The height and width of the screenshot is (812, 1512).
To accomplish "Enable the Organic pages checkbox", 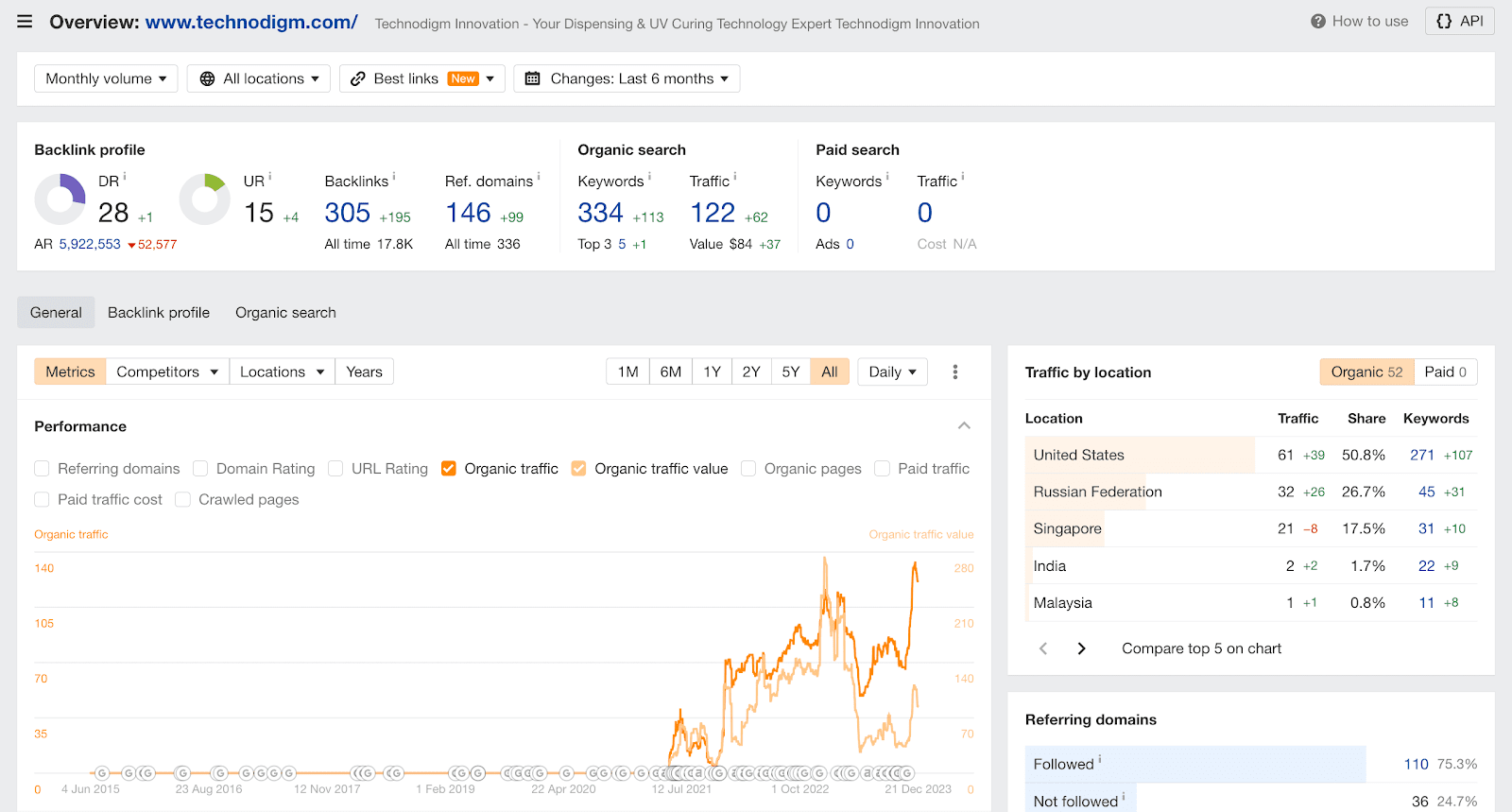I will click(x=748, y=469).
